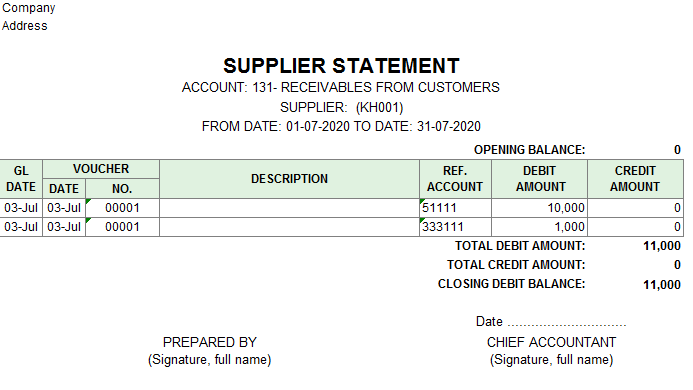Viewport: 693px width, 390px height.
Task: Click the TOTAL CREDIT AMOUNT value
Action: pyautogui.click(x=677, y=265)
